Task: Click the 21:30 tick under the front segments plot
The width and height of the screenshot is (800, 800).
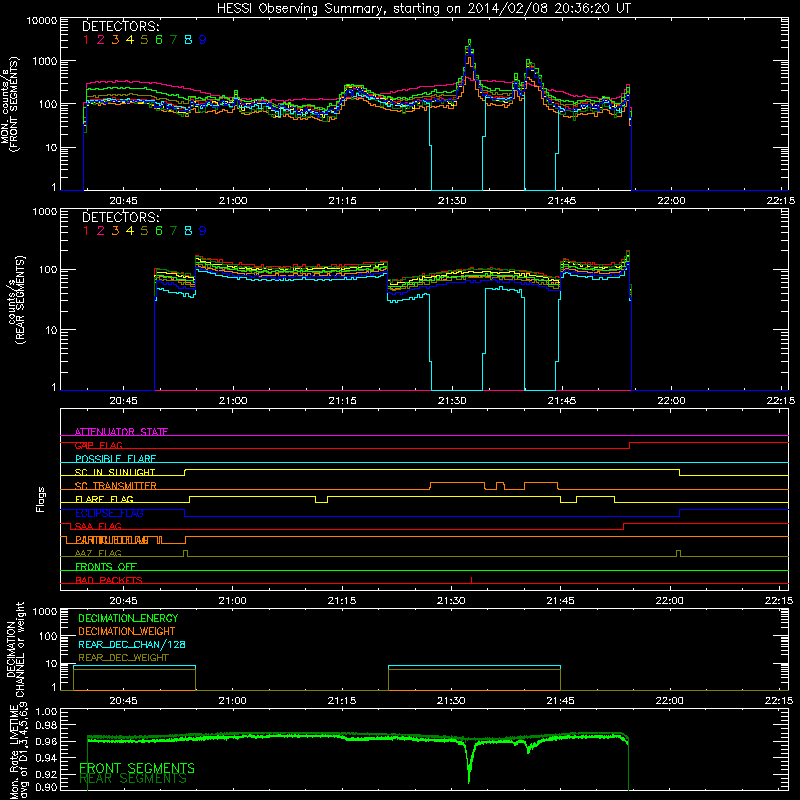Action: [x=452, y=201]
